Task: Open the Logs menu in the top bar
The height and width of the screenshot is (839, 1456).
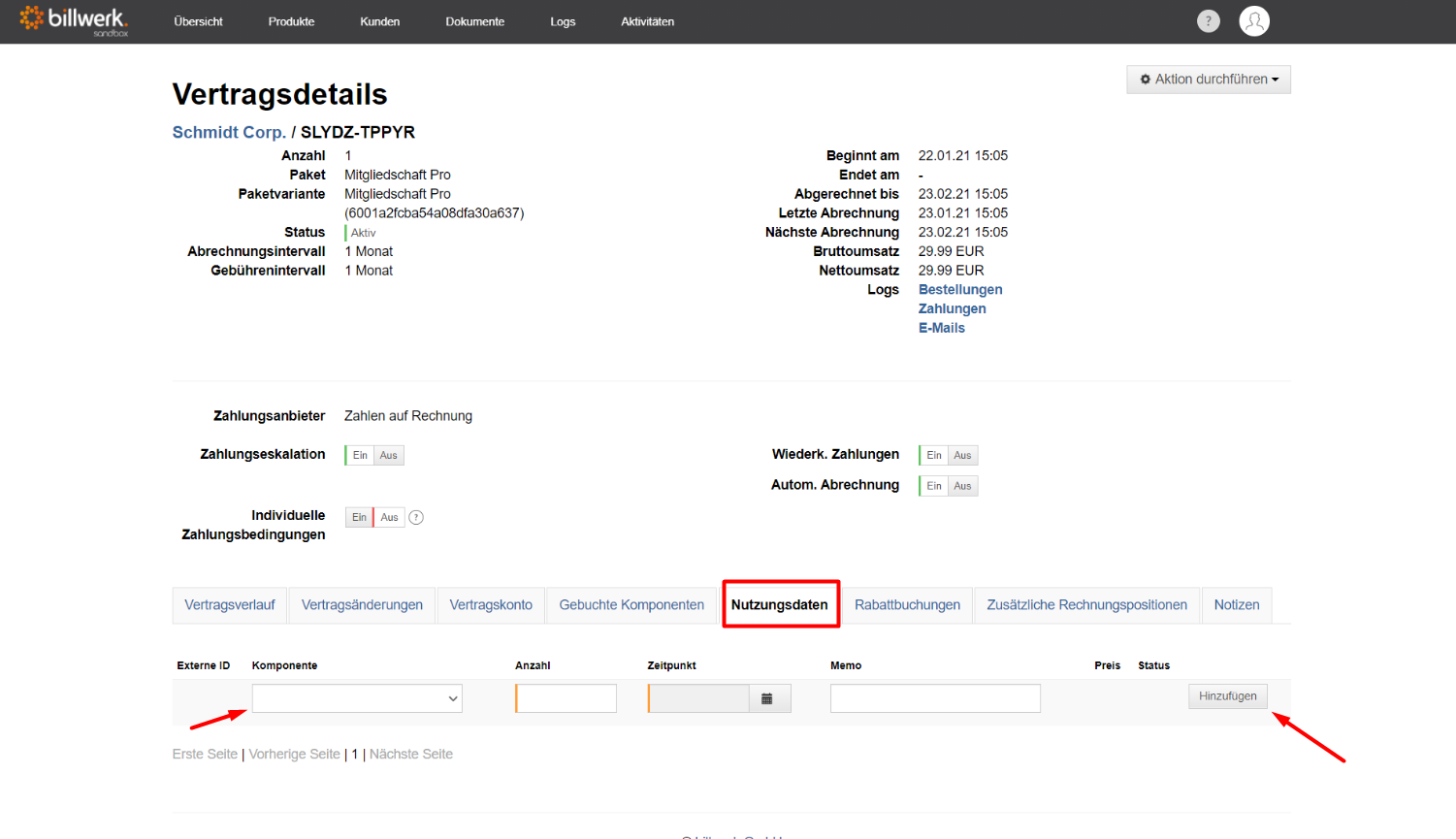Action: click(563, 21)
